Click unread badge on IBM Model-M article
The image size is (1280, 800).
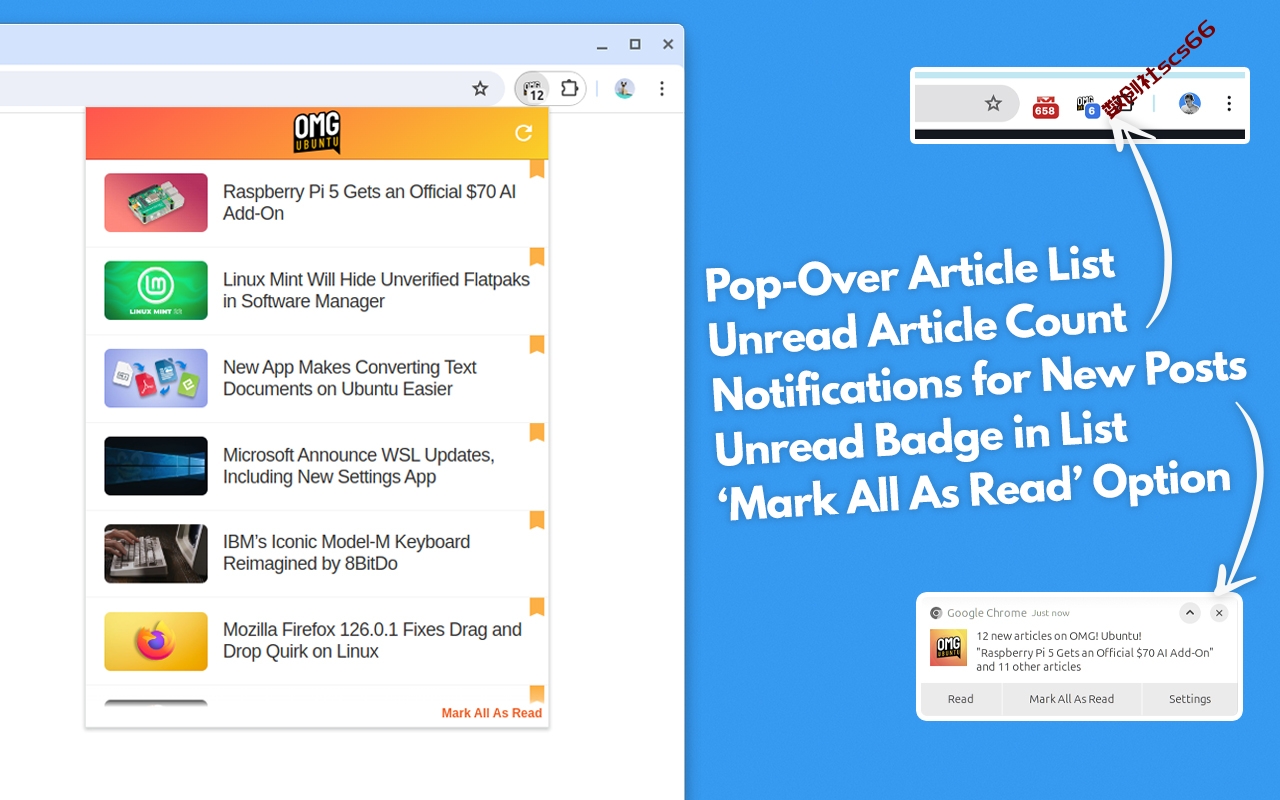point(537,520)
